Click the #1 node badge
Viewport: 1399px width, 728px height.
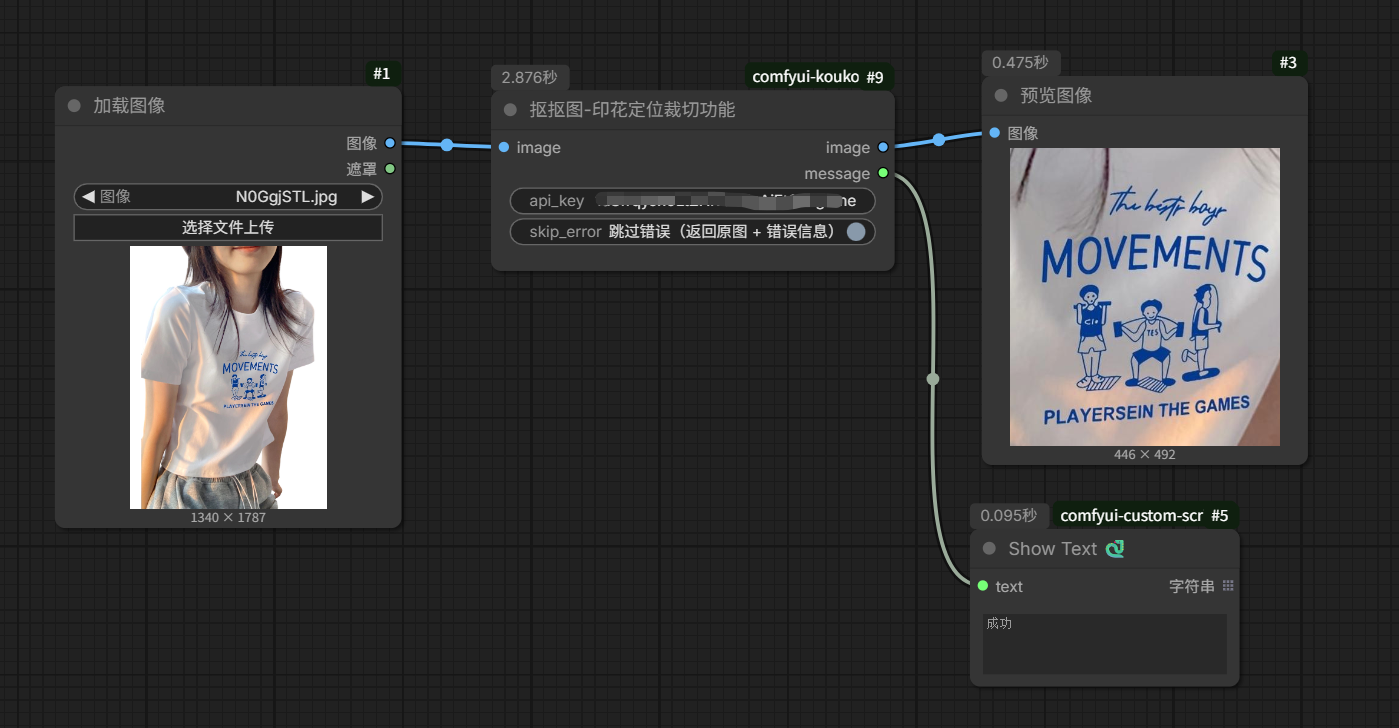point(382,74)
